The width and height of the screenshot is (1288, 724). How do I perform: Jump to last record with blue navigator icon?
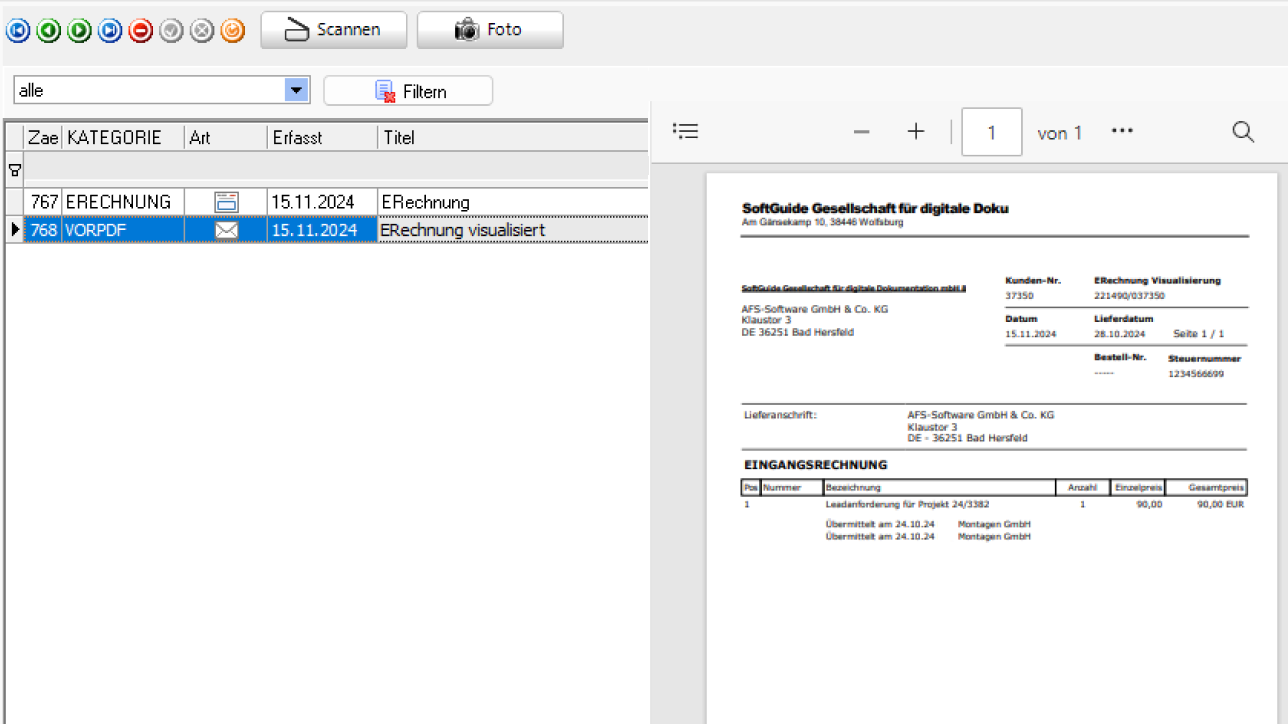point(110,31)
